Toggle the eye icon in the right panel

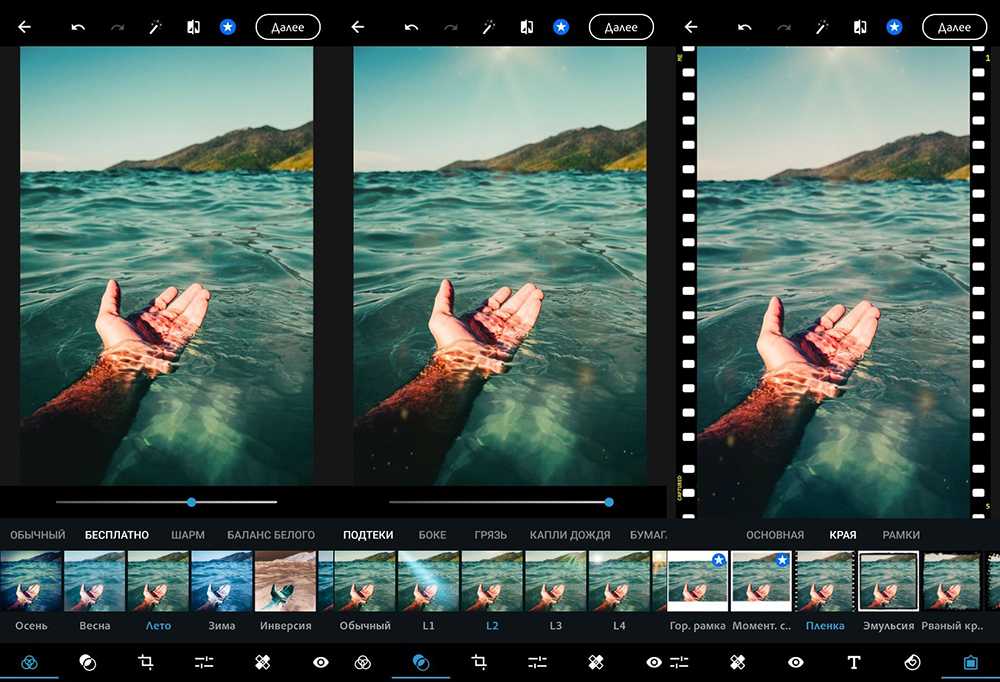click(x=796, y=662)
